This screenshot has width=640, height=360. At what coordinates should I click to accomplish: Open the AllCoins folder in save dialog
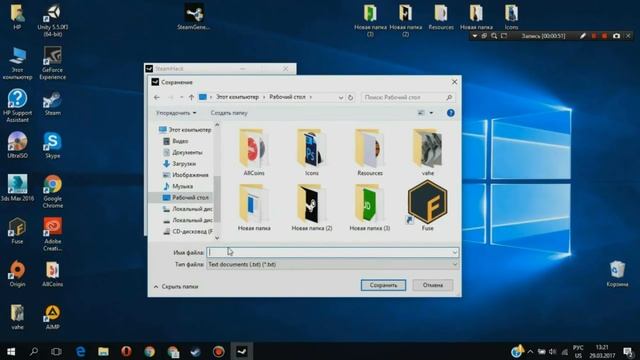tap(253, 152)
